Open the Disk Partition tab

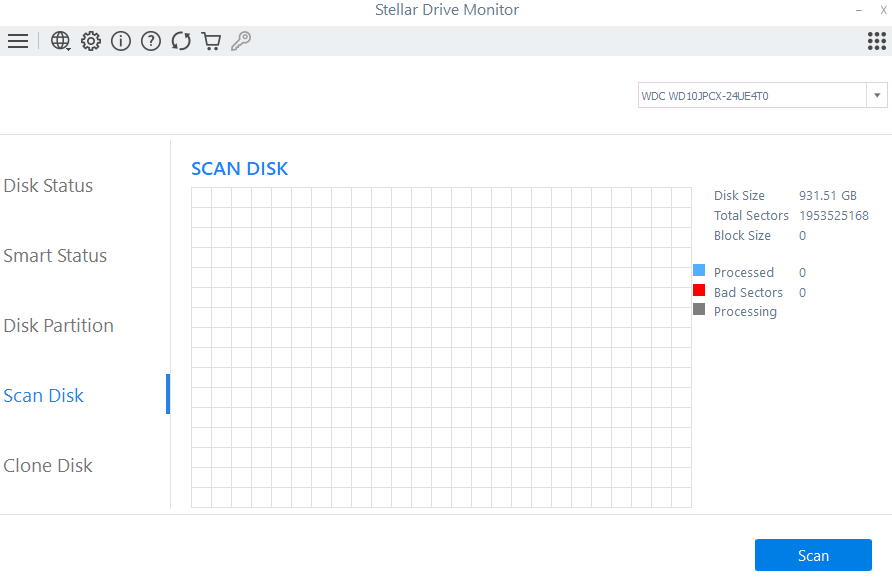pyautogui.click(x=59, y=325)
